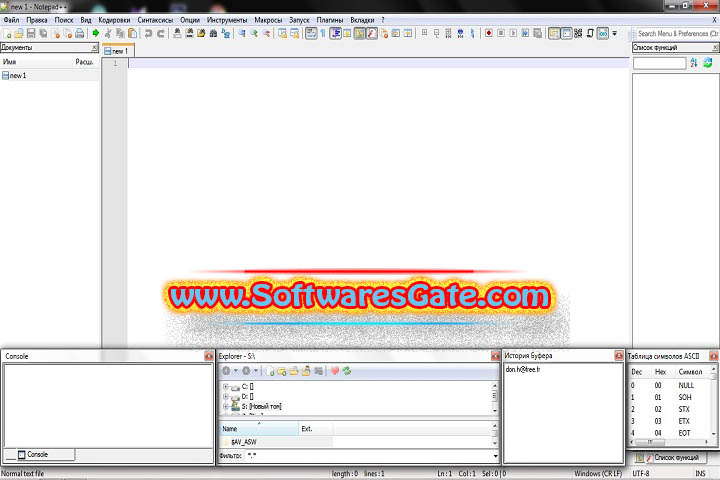Viewport: 720px width, 480px height.
Task: Click the heart favorites icon in Explorer
Action: click(335, 371)
